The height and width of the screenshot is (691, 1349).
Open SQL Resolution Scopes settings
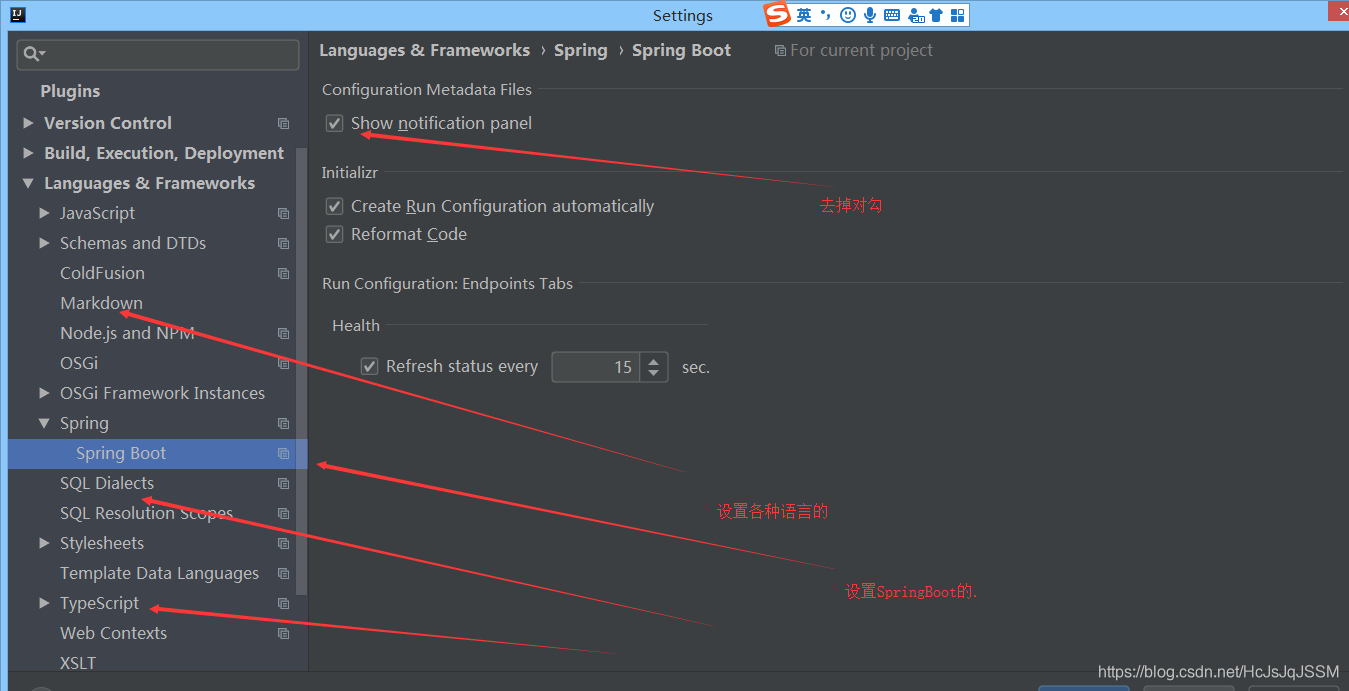click(146, 513)
